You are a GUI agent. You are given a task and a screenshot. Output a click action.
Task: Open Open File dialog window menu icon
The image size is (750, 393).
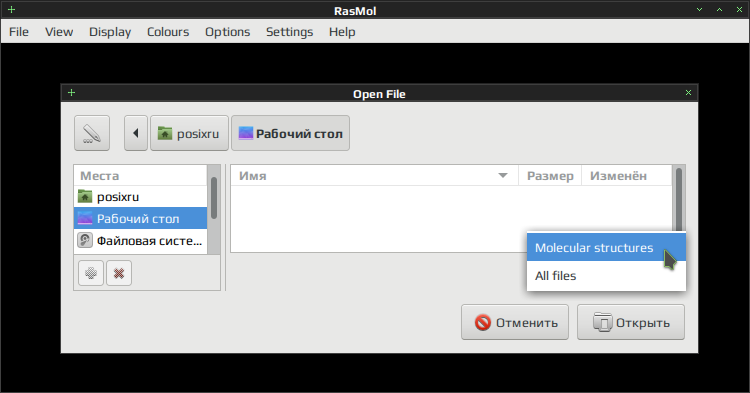[x=71, y=93]
